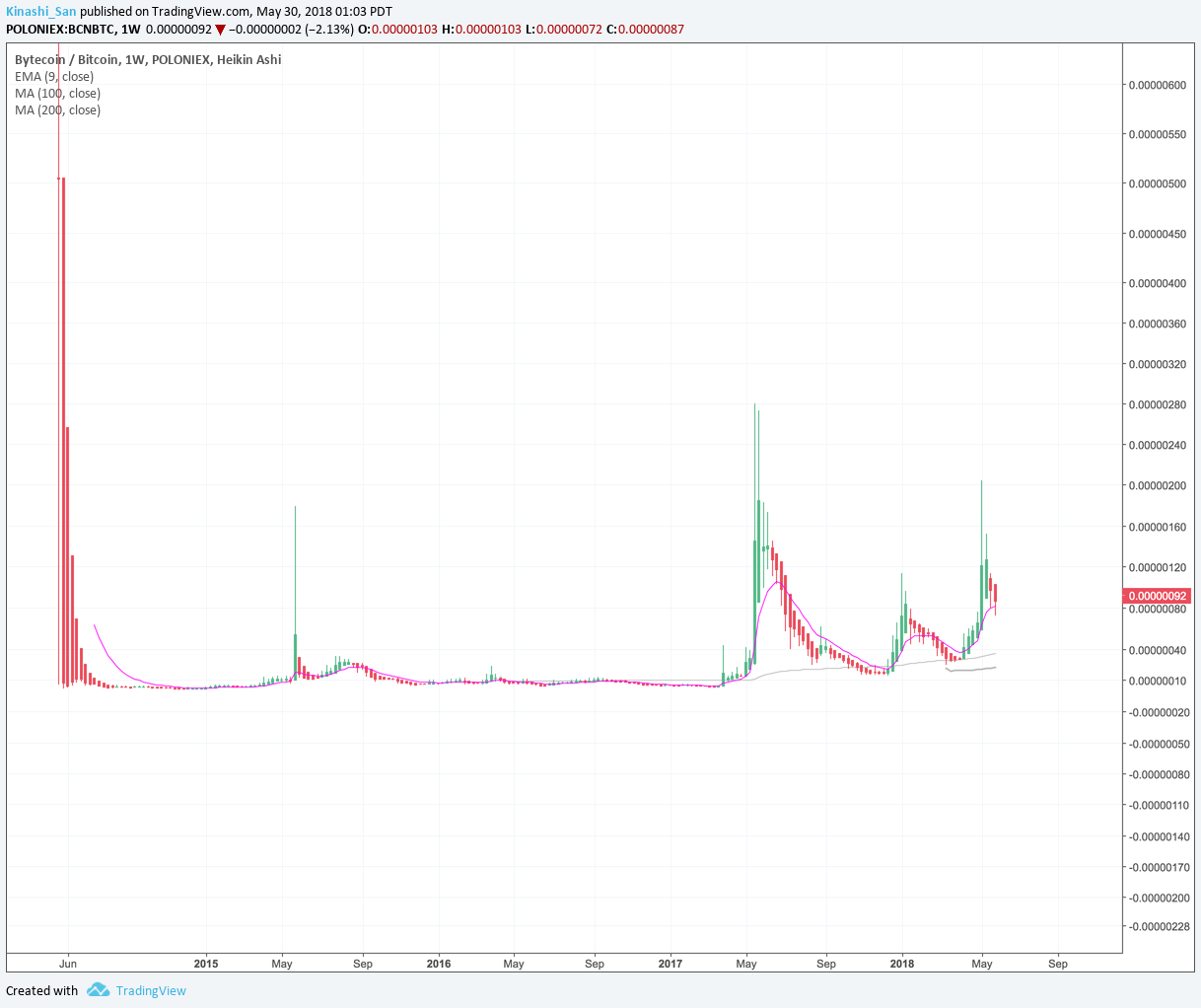Click the Jun label on time axis
Screen dimensions: 1201x1008
(68, 964)
